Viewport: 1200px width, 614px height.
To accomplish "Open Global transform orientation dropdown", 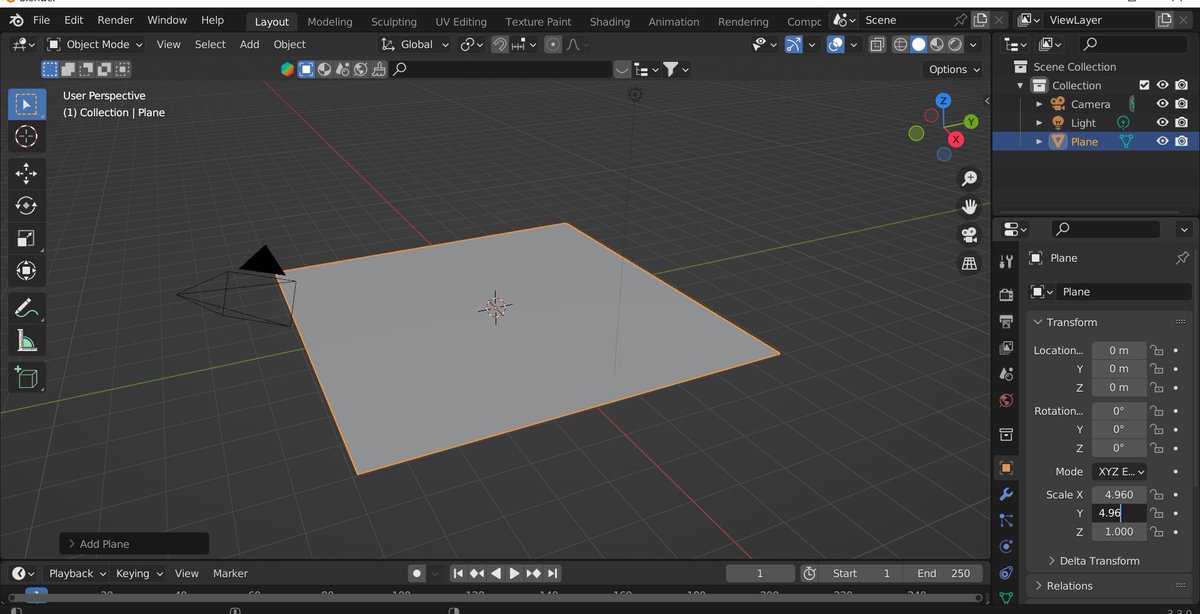I will 416,44.
